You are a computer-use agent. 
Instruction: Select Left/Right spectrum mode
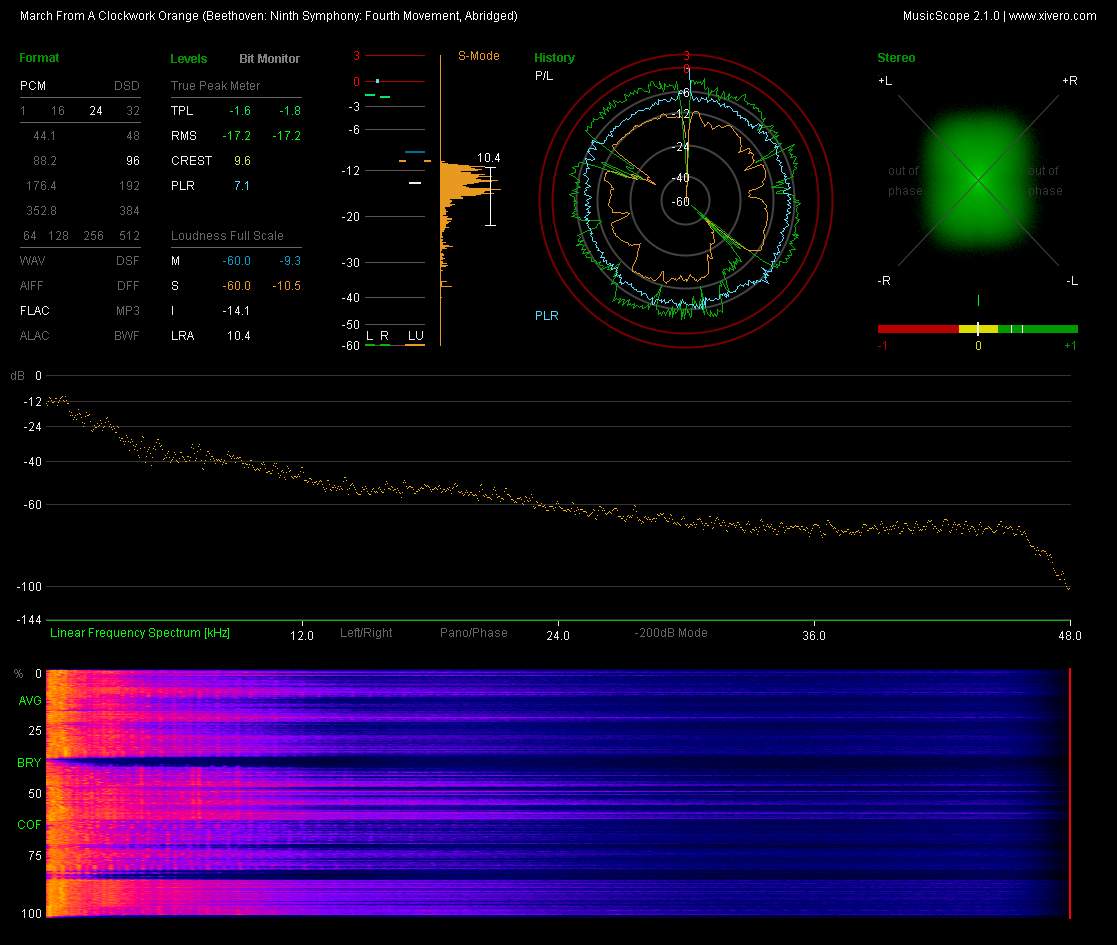point(366,633)
